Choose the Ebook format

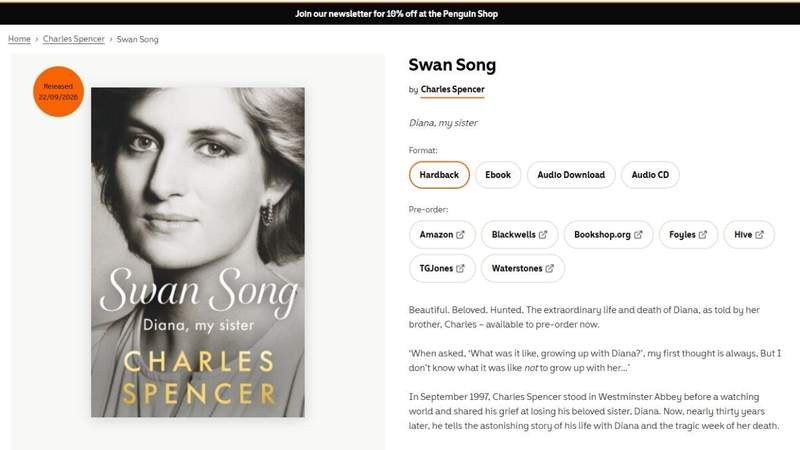pyautogui.click(x=498, y=175)
